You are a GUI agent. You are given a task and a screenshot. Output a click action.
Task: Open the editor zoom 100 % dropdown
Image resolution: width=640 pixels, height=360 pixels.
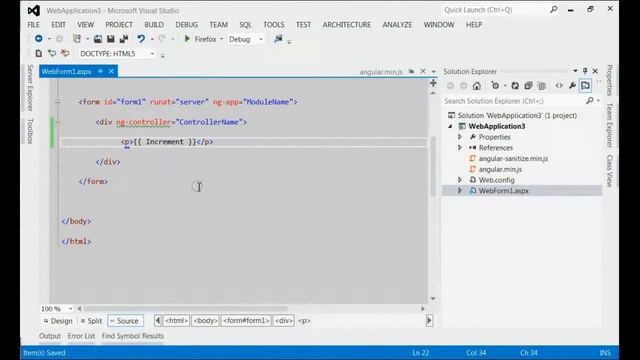click(71, 309)
